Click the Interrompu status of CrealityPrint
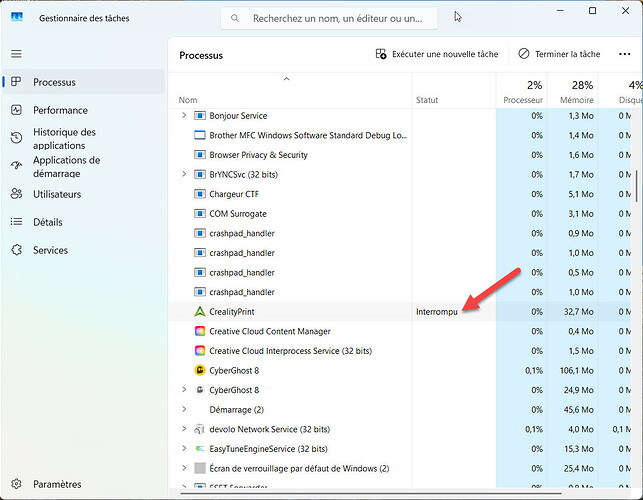This screenshot has height=500, width=643. (437, 312)
